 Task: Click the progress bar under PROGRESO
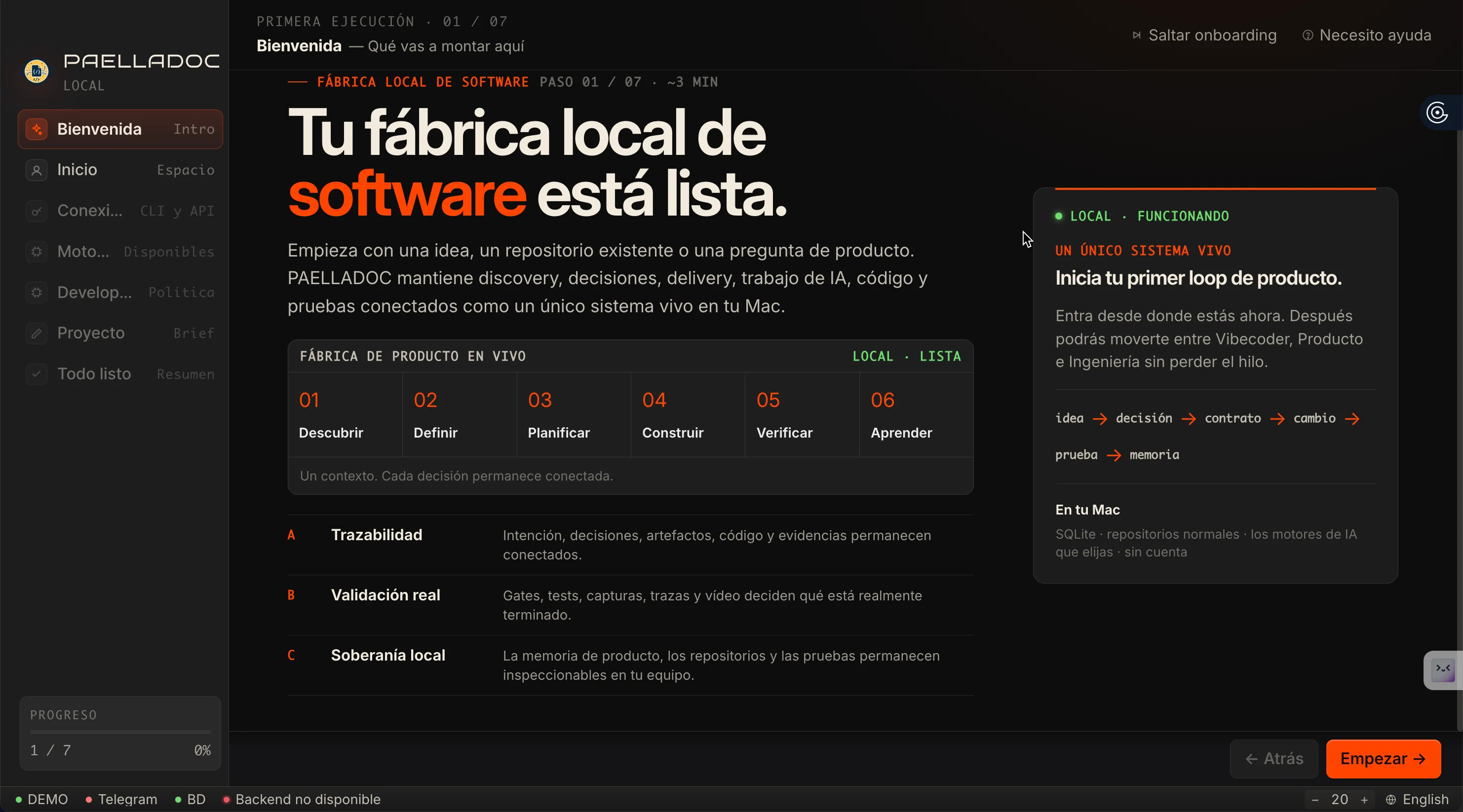point(120,732)
